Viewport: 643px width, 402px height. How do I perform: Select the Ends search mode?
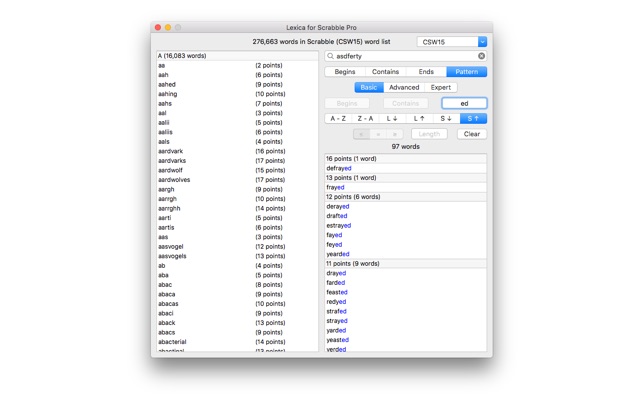pyautogui.click(x=426, y=72)
